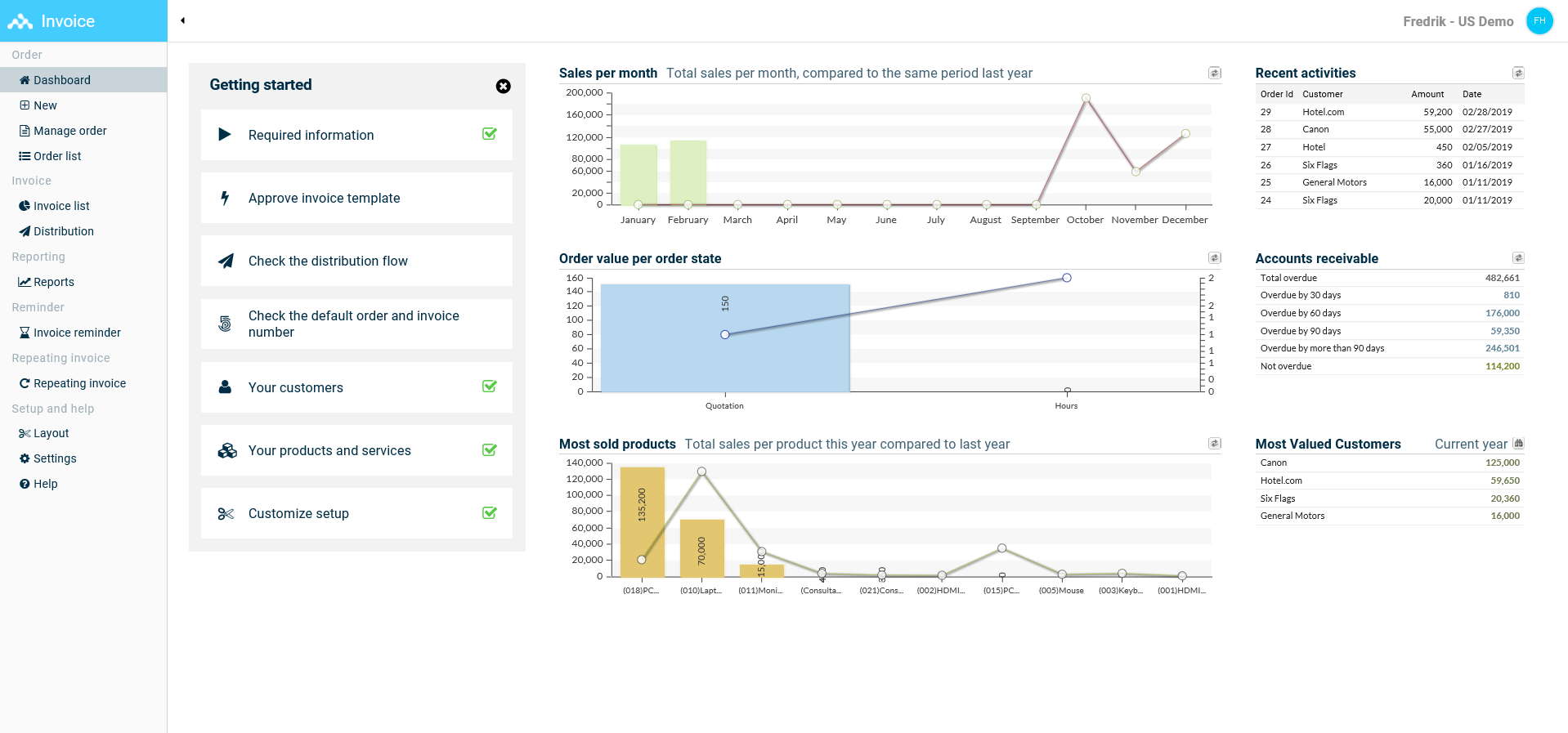Toggle the Required information checkmark

click(490, 134)
